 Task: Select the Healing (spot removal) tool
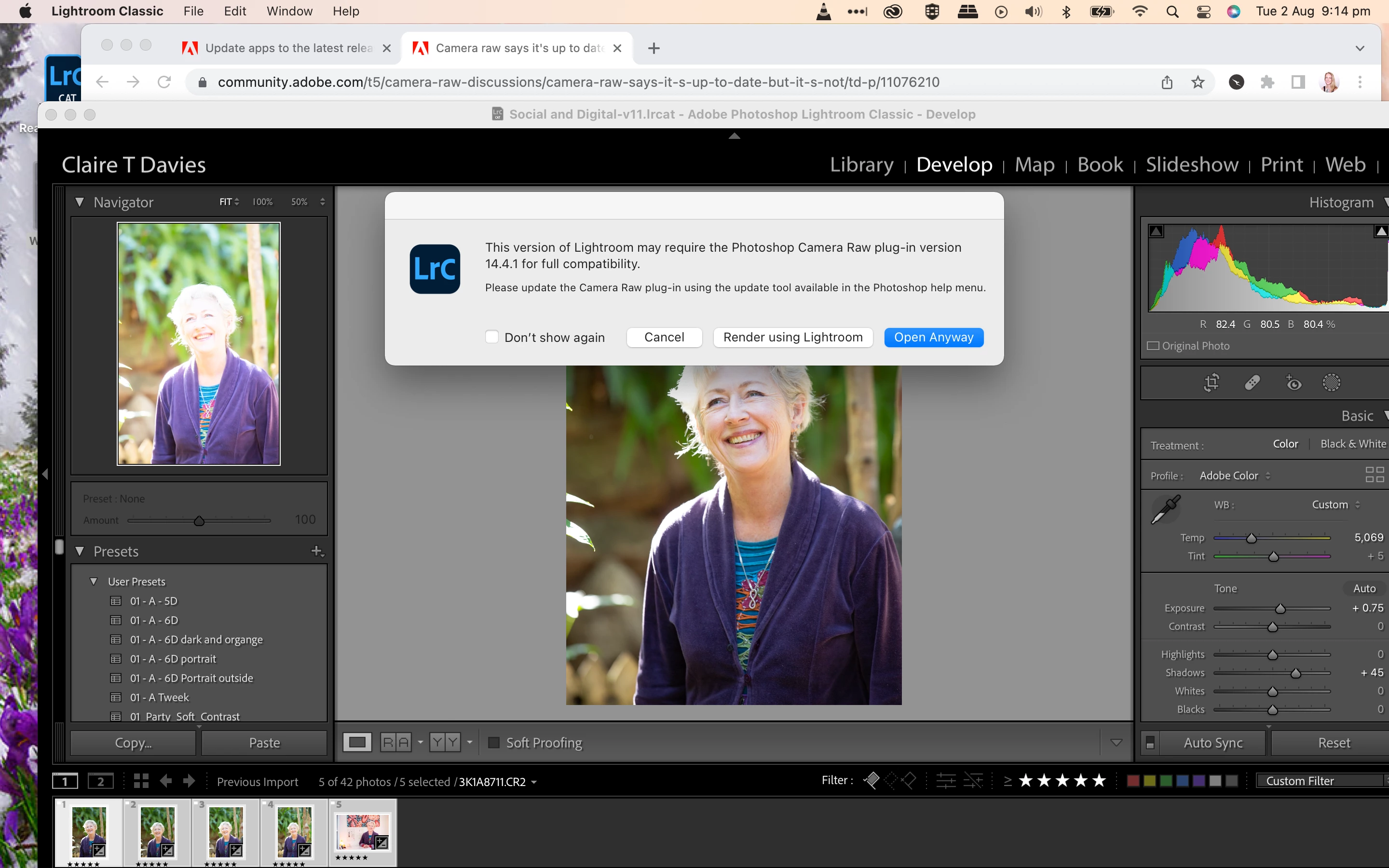tap(1252, 382)
